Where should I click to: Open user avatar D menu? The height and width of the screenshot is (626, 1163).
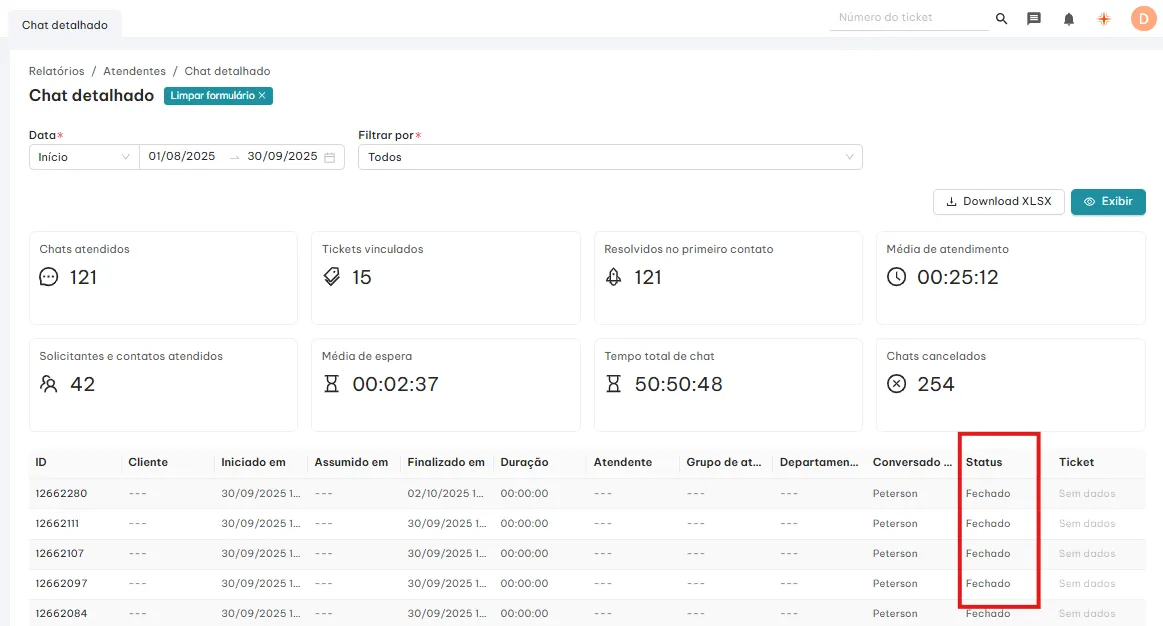tap(1142, 19)
